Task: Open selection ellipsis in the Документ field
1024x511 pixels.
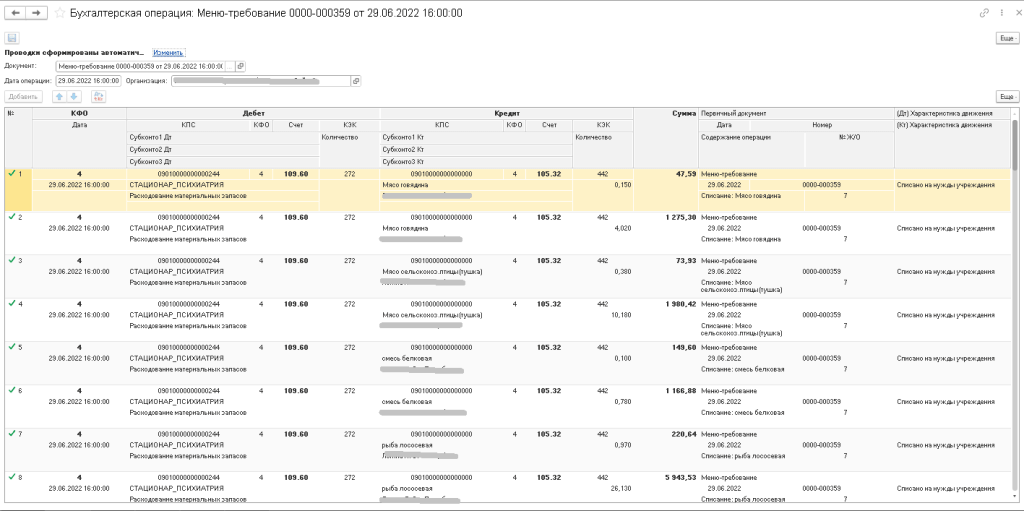Action: pos(229,66)
